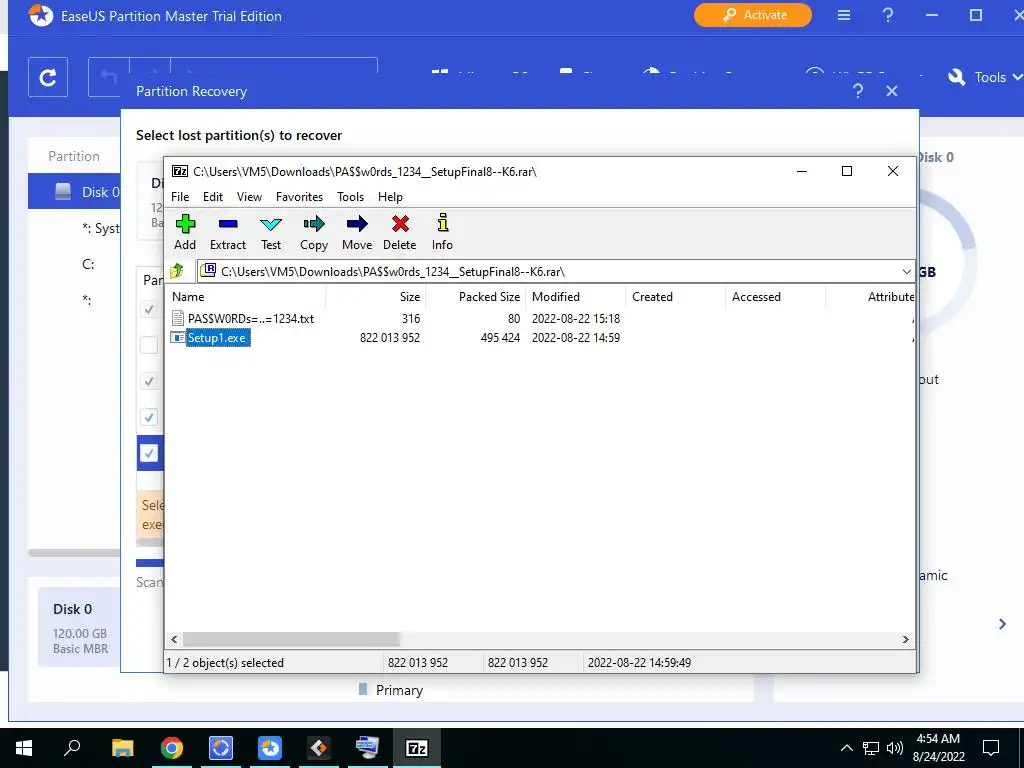1024x768 pixels.
Task: Open the network tray icon
Action: point(871,748)
